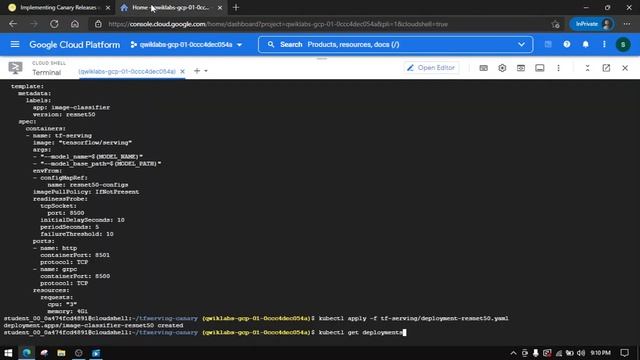This screenshot has width=640, height=360.
Task: Click the Cloud Shell web preview icon
Action: [521, 68]
